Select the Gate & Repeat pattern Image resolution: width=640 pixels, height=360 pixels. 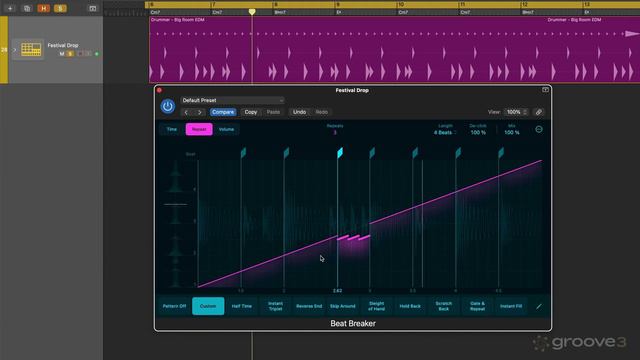point(478,306)
